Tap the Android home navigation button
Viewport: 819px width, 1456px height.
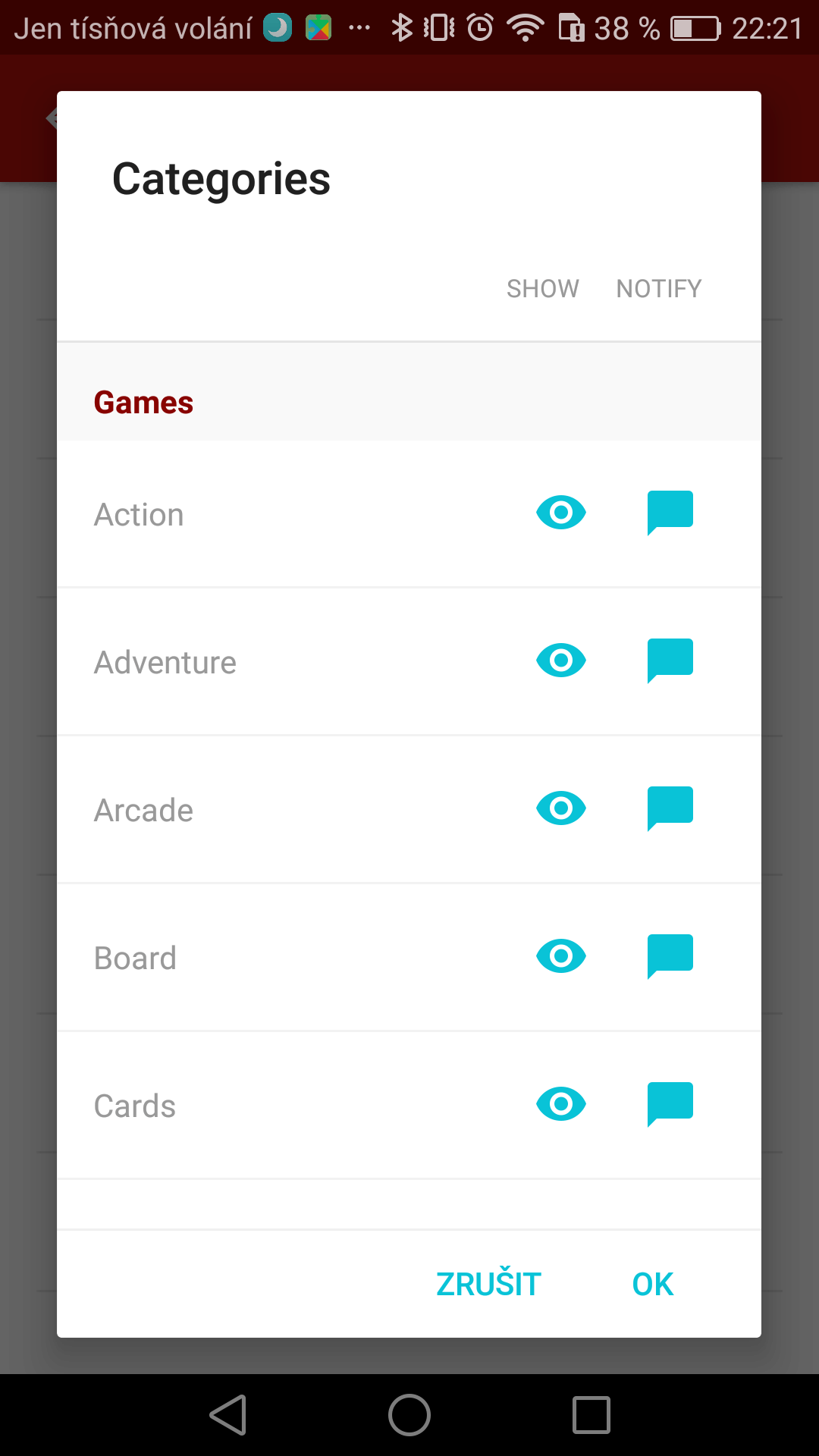coord(409,1415)
